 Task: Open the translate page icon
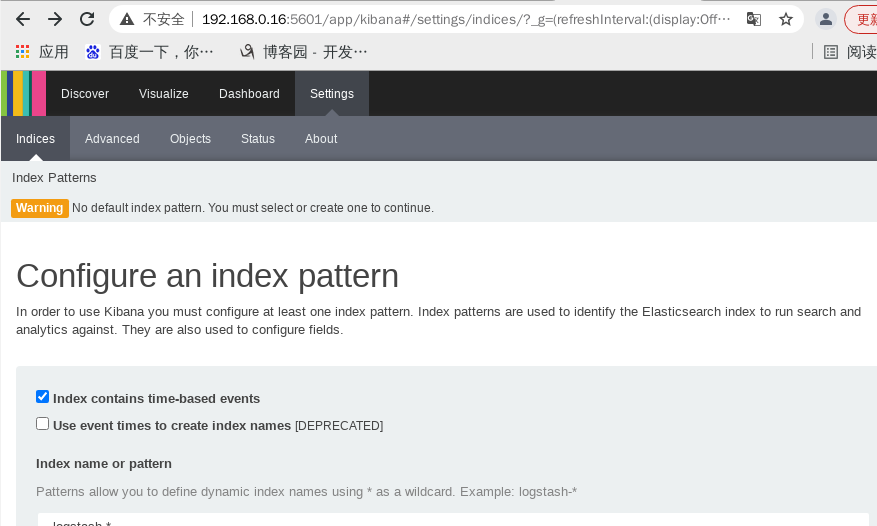754,20
